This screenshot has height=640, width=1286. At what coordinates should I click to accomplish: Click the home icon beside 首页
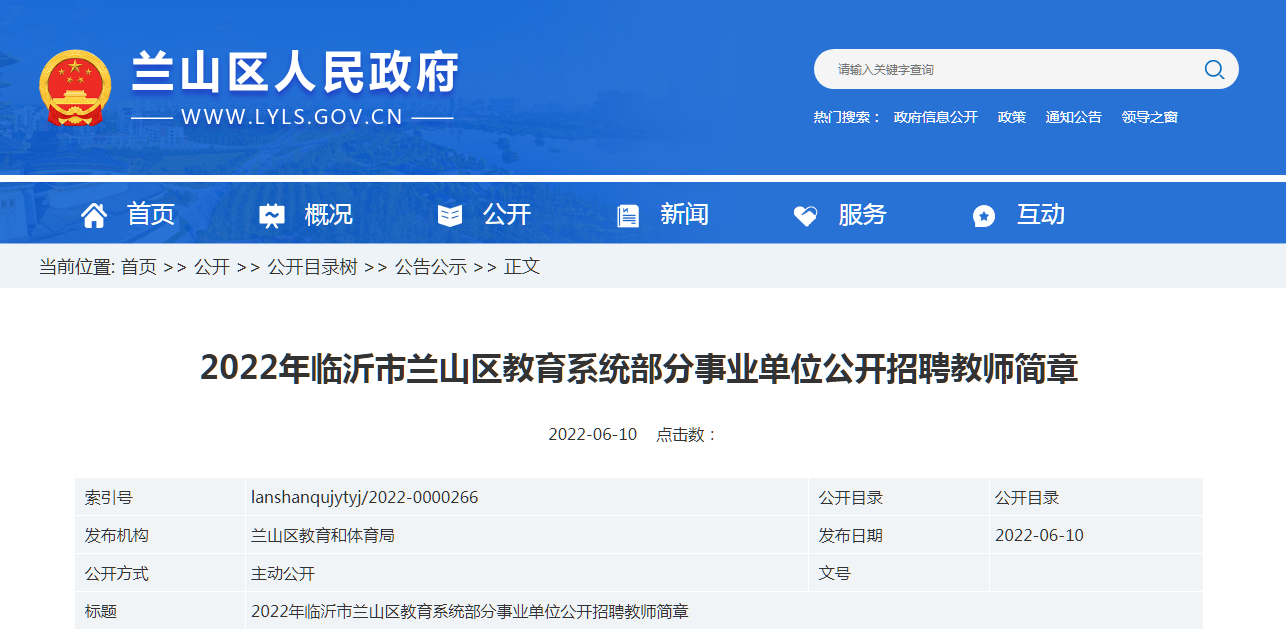[94, 215]
